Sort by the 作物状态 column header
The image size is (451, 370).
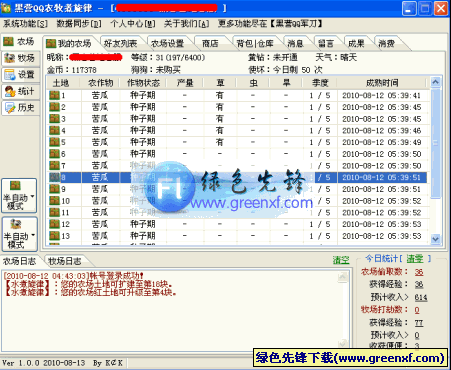coord(143,83)
